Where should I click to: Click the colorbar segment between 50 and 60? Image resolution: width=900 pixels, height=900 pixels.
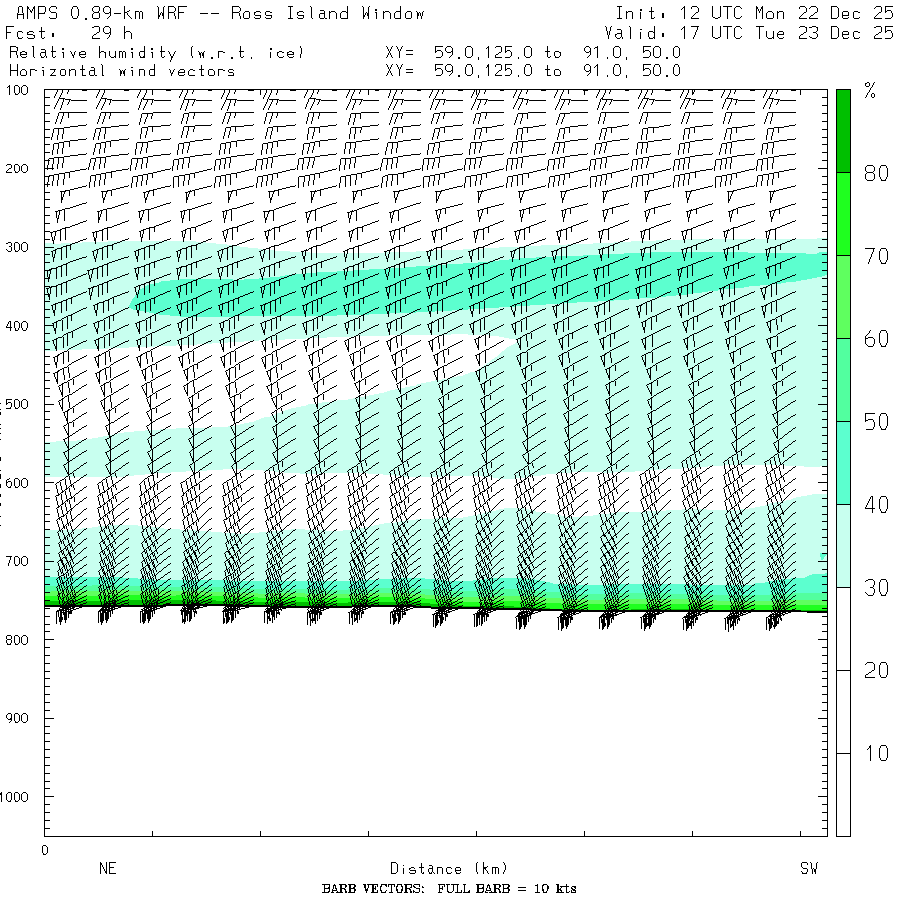tap(843, 379)
